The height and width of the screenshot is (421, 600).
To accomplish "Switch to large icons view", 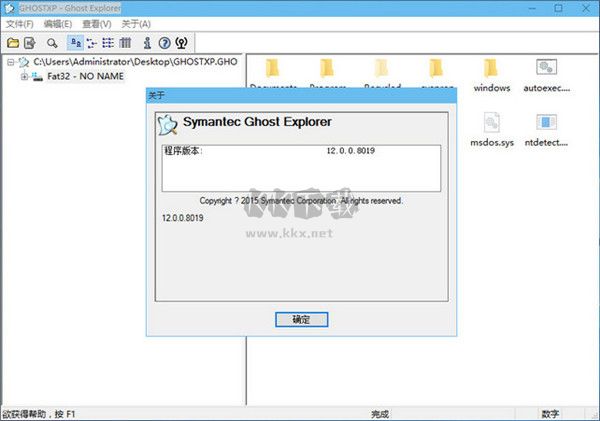I will [75, 43].
